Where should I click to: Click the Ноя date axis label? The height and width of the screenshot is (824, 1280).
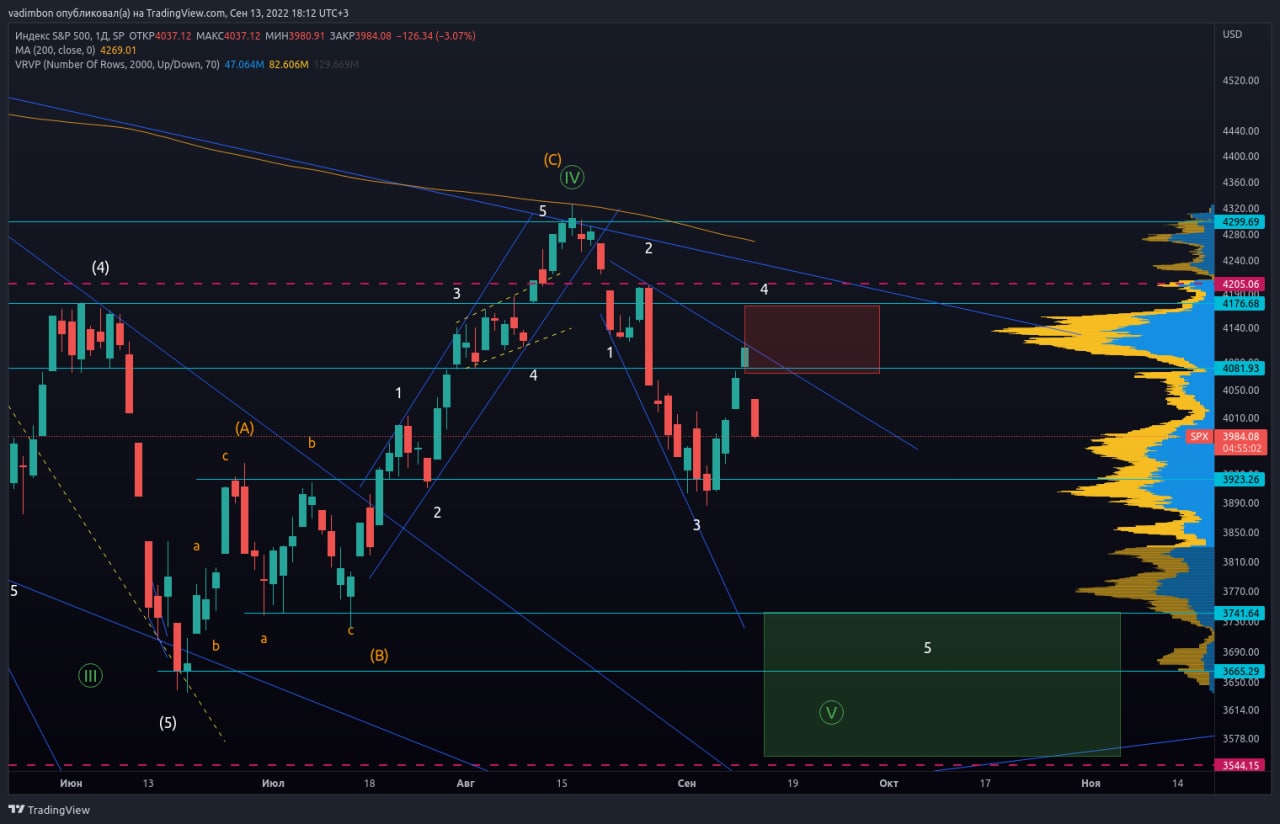click(1090, 783)
